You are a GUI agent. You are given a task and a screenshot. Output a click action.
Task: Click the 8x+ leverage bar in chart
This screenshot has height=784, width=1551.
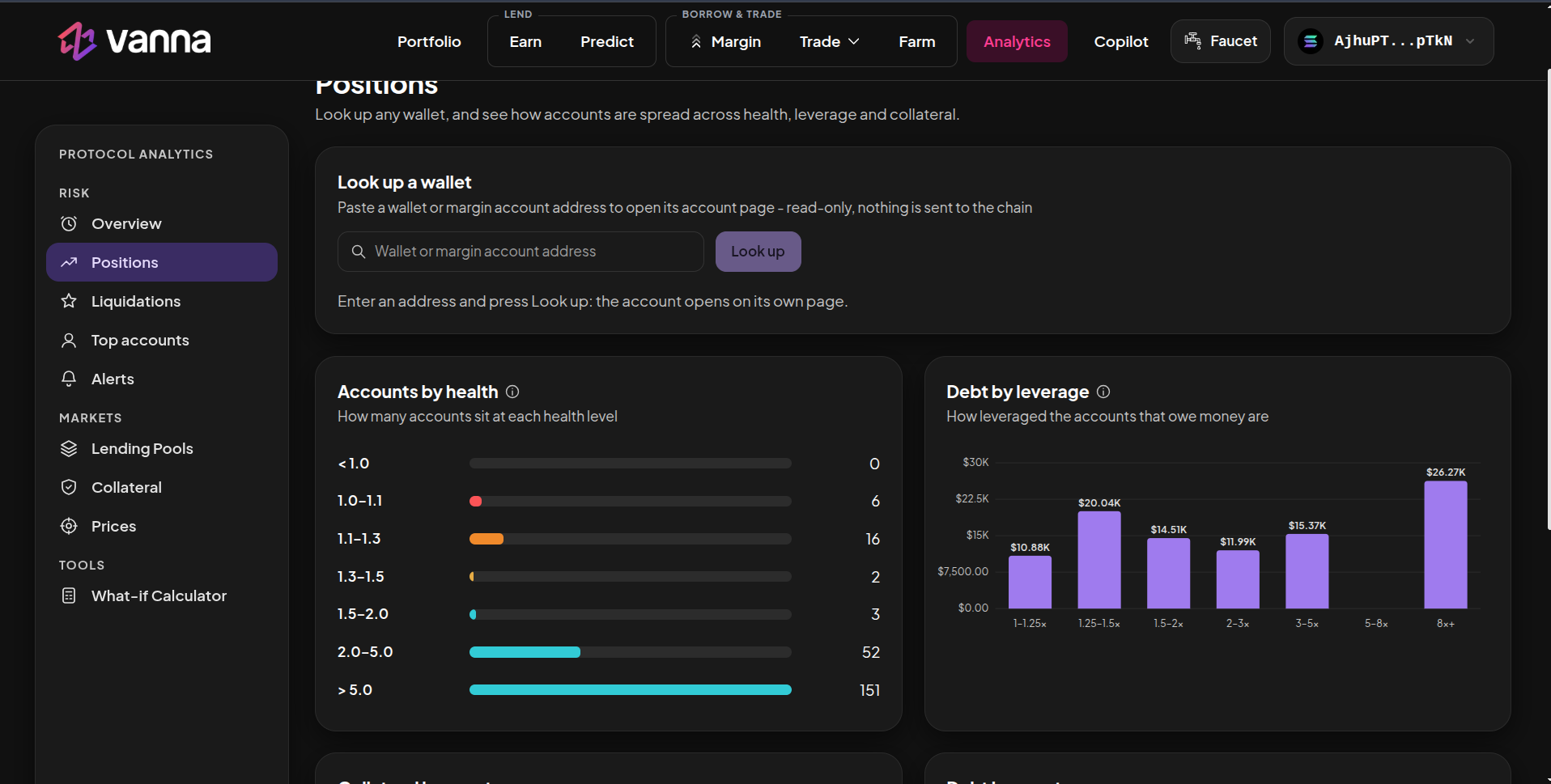point(1446,545)
